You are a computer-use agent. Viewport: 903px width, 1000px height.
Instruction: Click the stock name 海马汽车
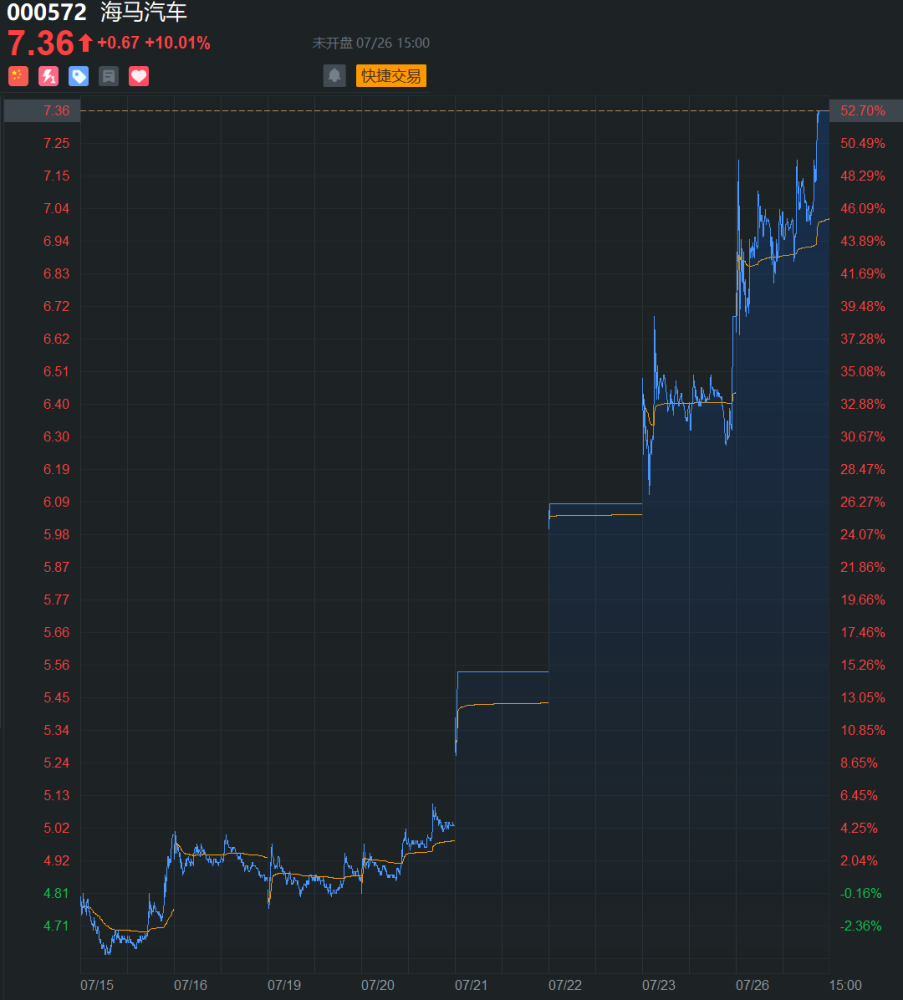pos(143,12)
